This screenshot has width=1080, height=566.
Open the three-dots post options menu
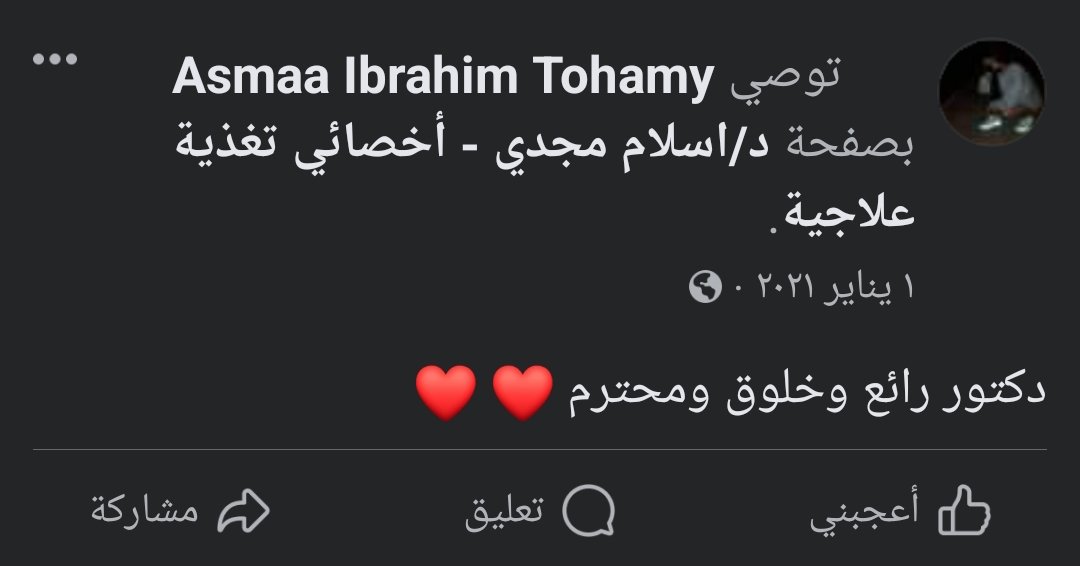55,60
